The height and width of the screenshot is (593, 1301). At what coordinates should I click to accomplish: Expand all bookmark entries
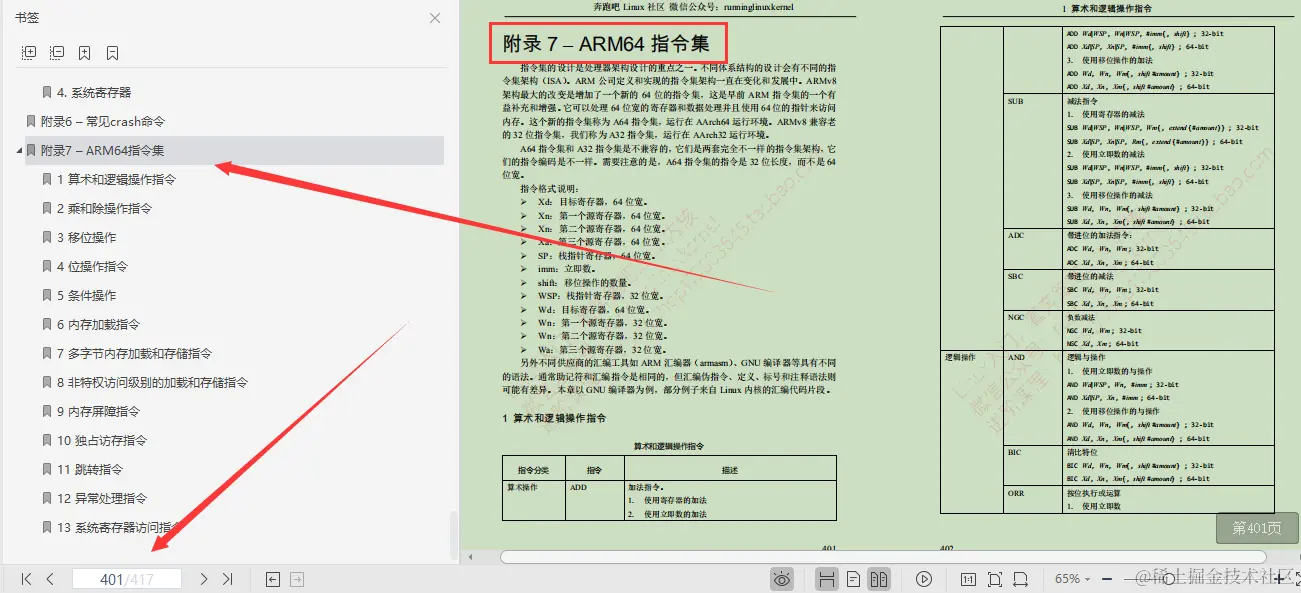28,52
